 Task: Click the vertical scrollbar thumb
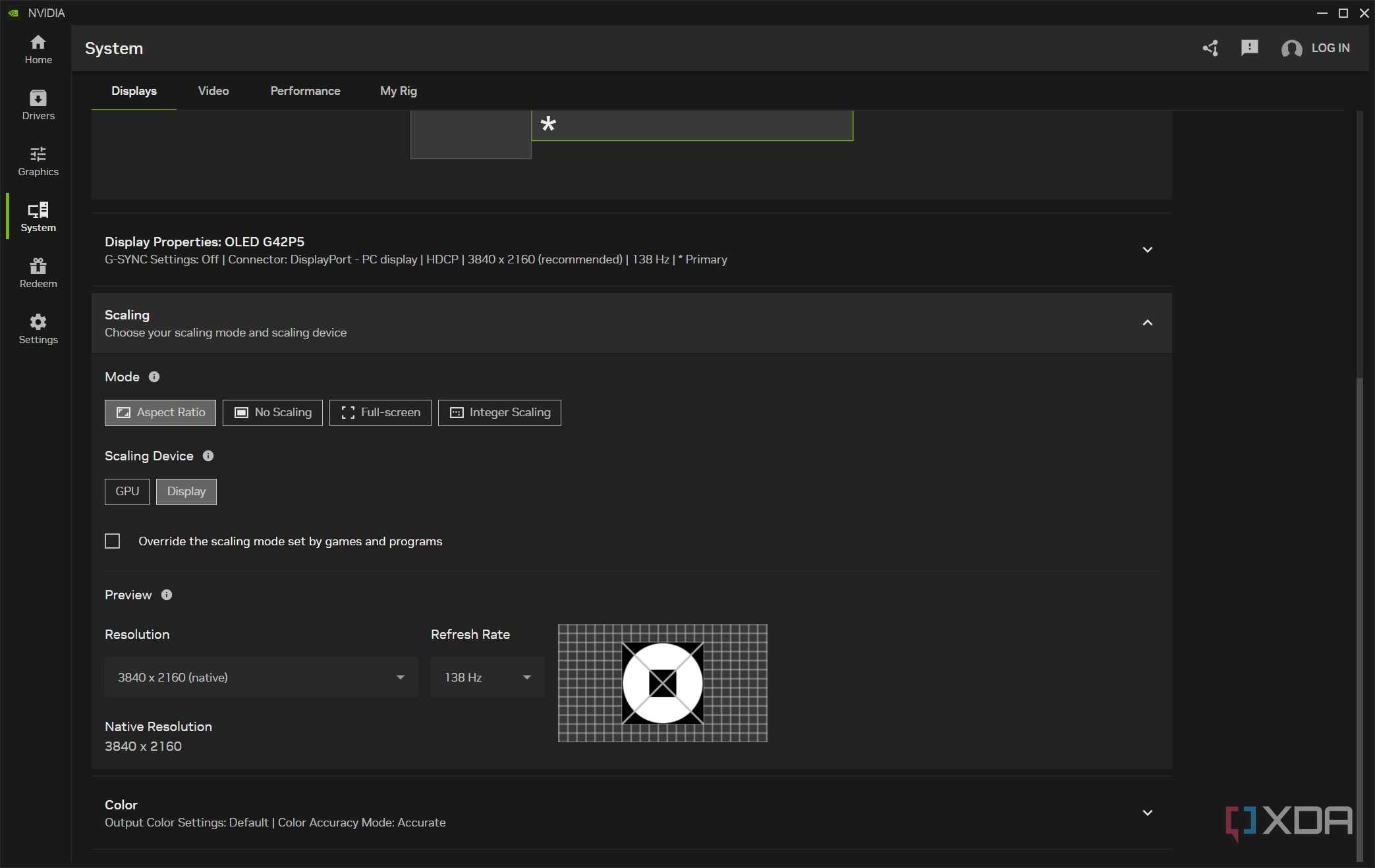(x=1359, y=619)
